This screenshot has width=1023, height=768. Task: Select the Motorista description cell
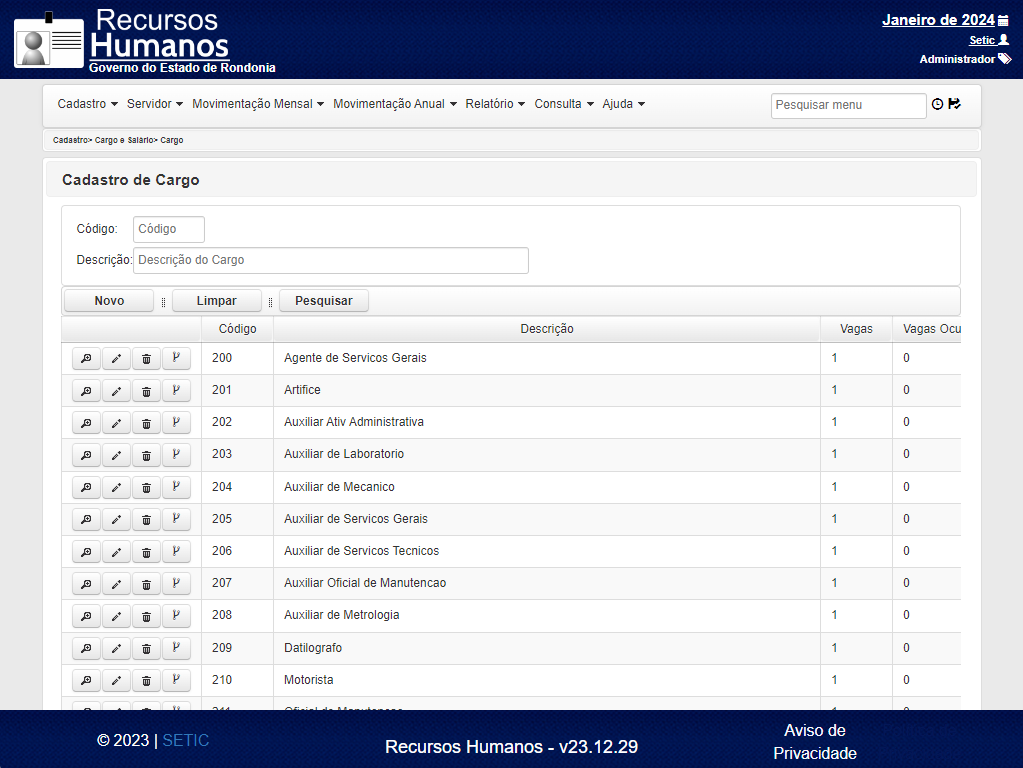[547, 680]
